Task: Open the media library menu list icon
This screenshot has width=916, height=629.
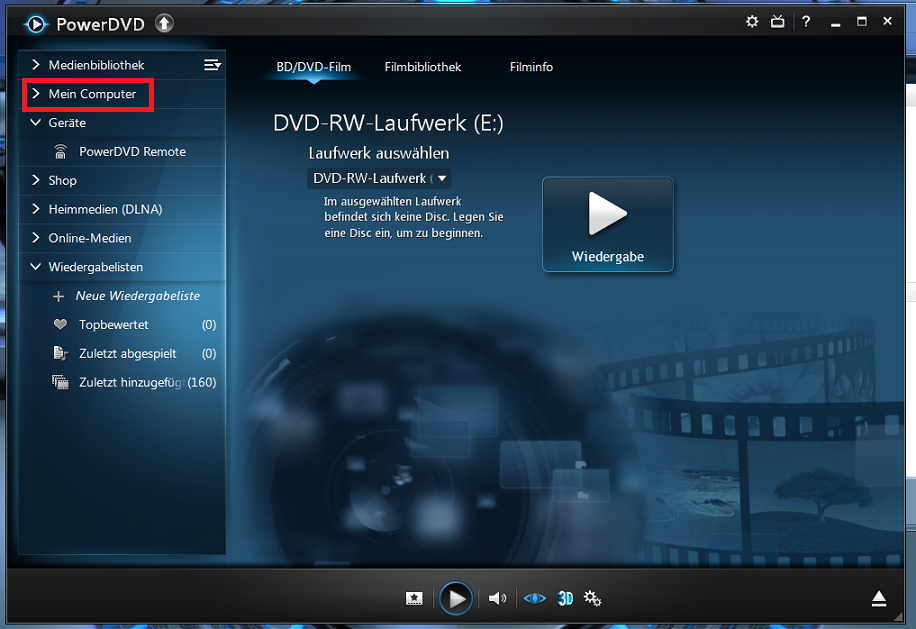Action: pos(212,65)
